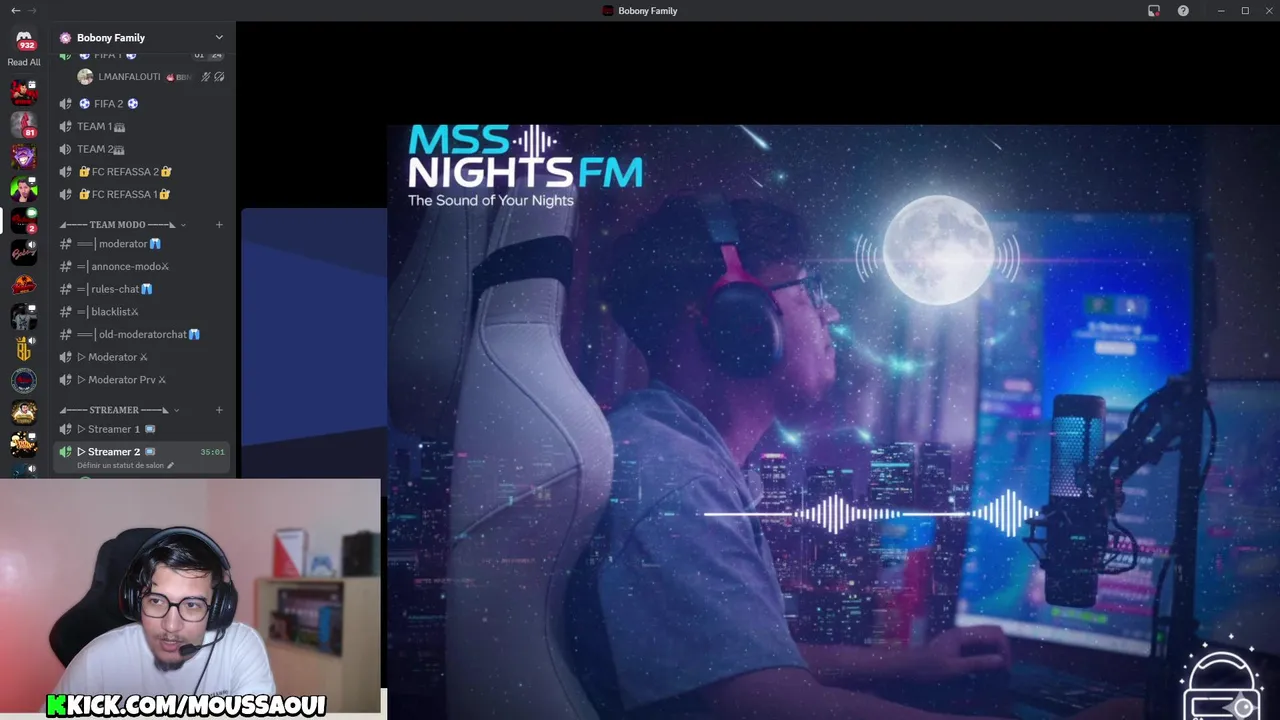Viewport: 1280px width, 720px height.
Task: Go back with the left arrow
Action: 15,11
